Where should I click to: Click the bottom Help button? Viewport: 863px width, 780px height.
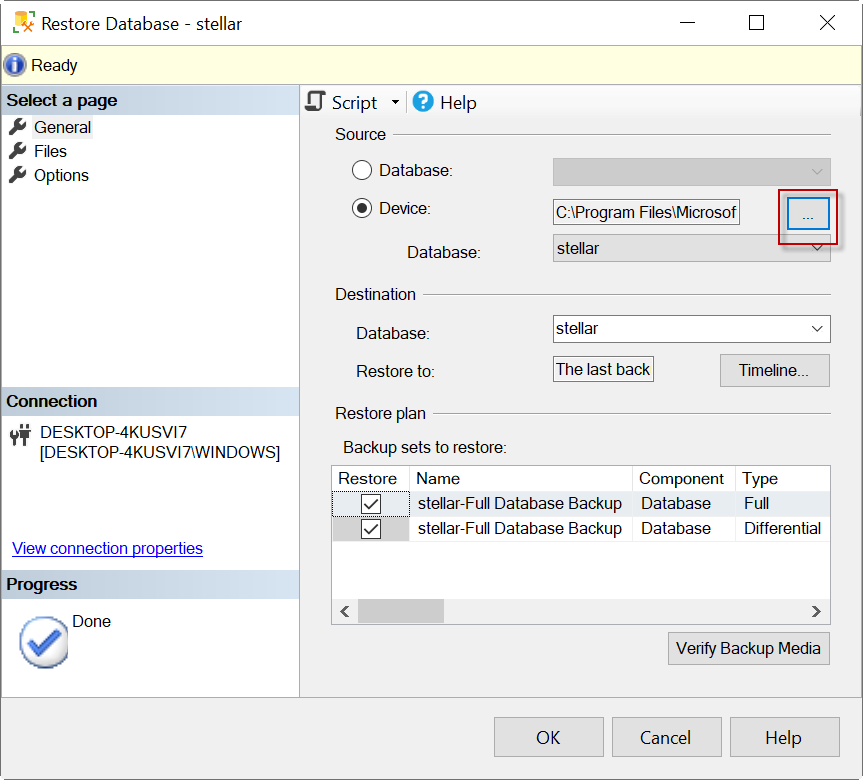(784, 737)
